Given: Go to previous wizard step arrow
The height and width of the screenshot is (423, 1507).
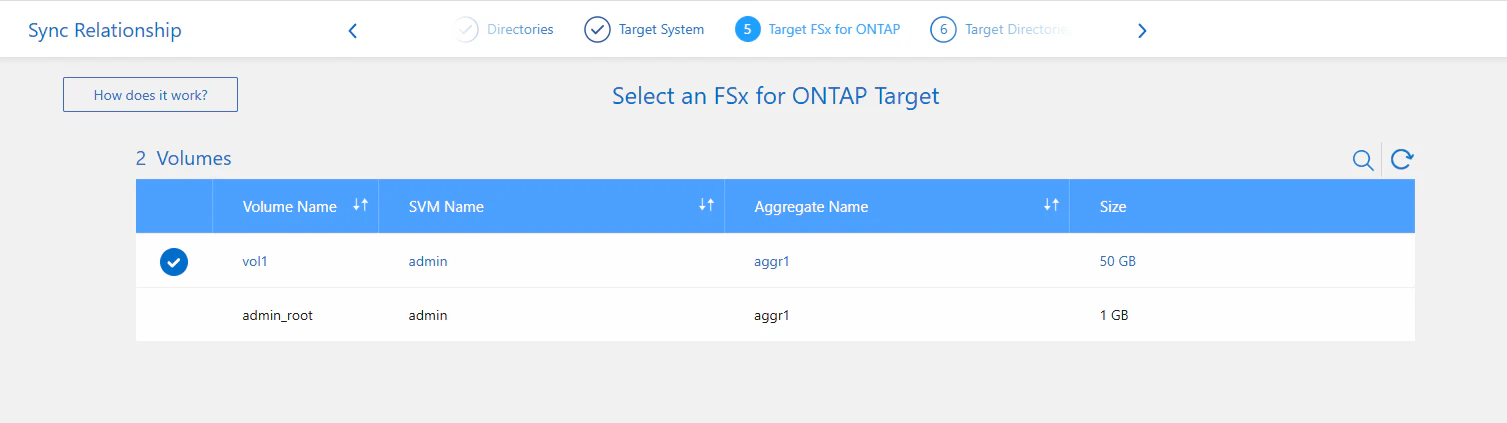Looking at the screenshot, I should pyautogui.click(x=352, y=31).
